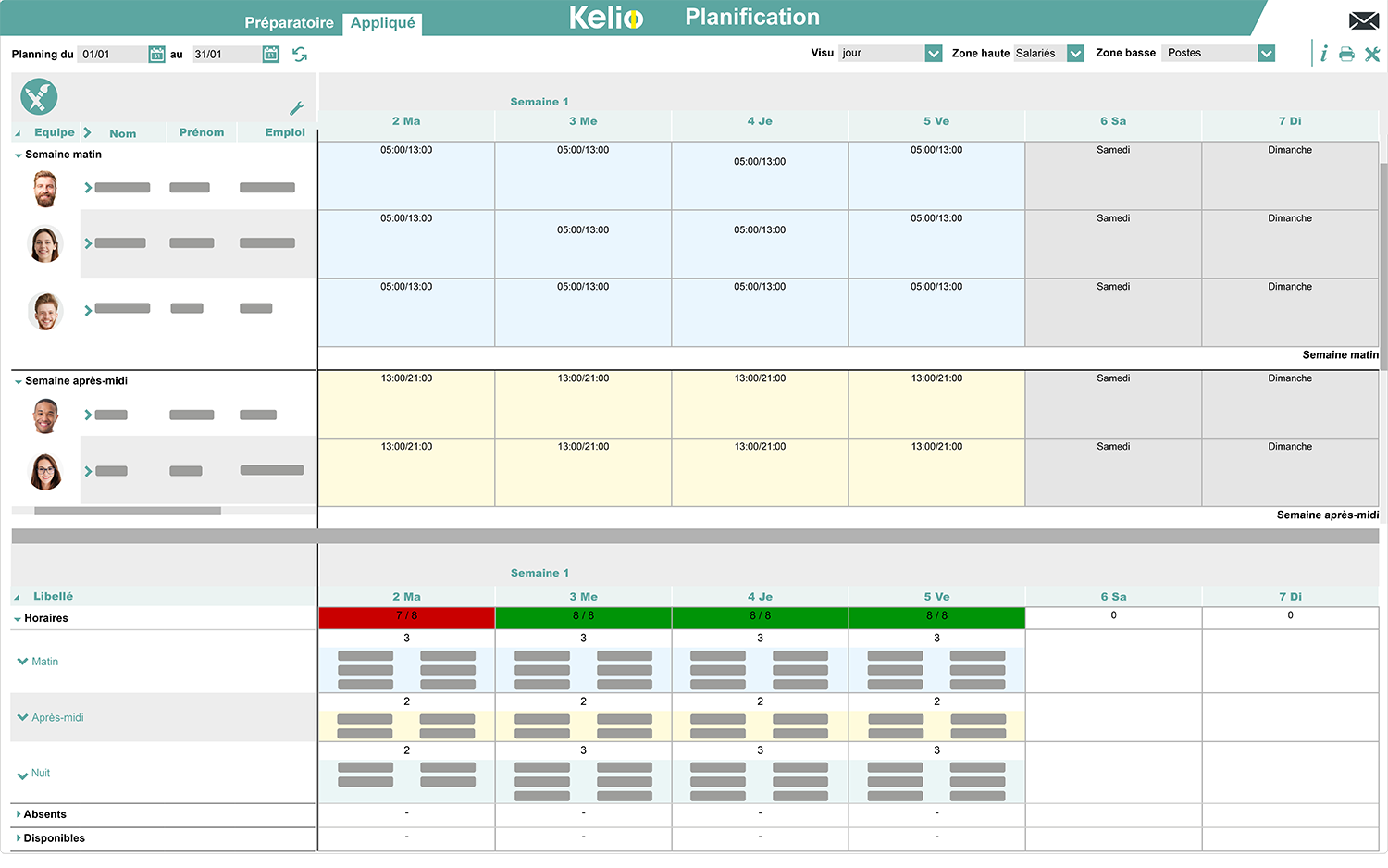Click the Equipe column header
The image size is (1388, 868).
(53, 131)
